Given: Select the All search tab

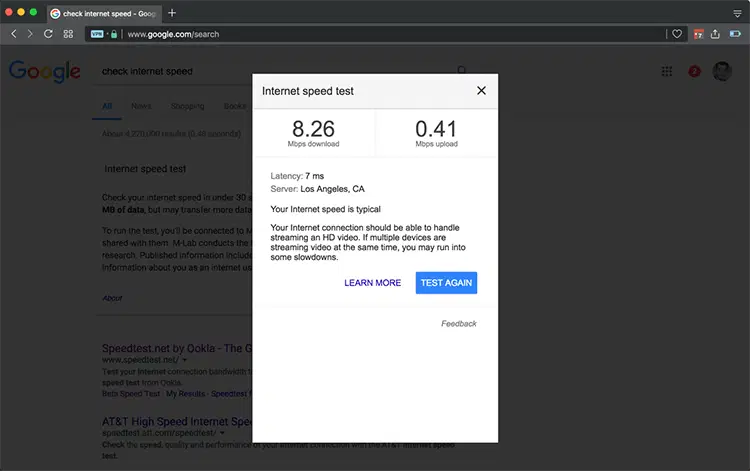Looking at the screenshot, I should click(107, 106).
